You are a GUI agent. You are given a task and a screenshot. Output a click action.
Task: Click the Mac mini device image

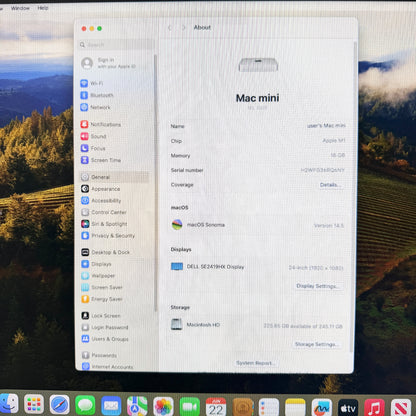(258, 65)
